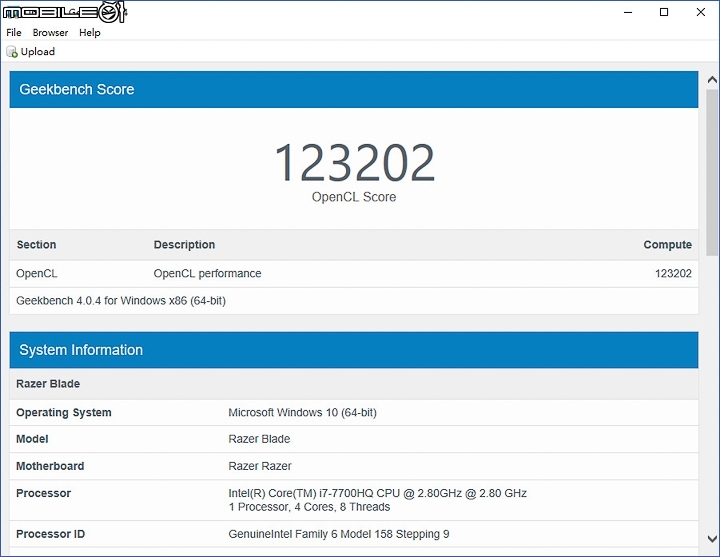
Task: Click the Motherboard label
Action: tap(50, 466)
